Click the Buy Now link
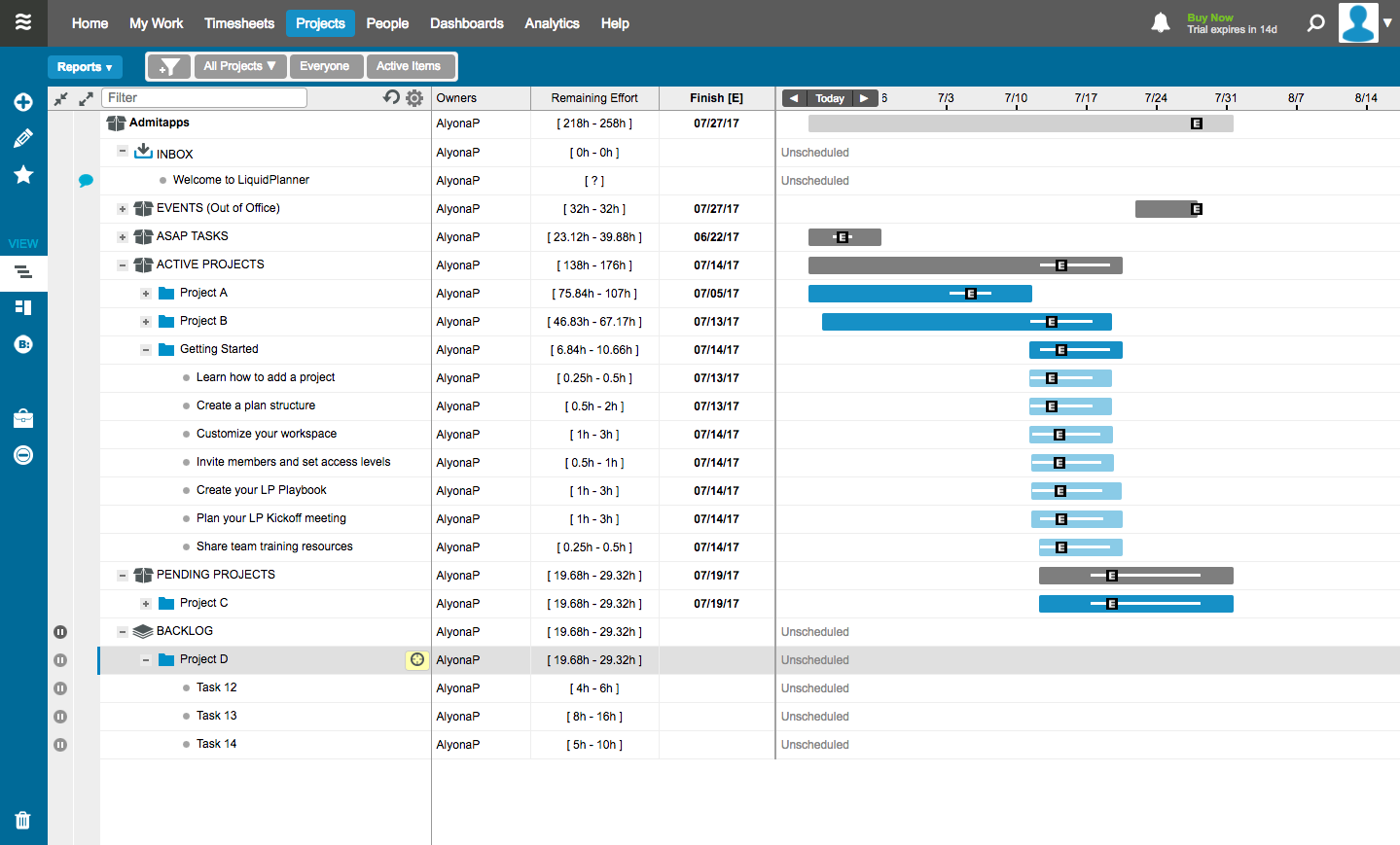1400x845 pixels. [x=1209, y=18]
